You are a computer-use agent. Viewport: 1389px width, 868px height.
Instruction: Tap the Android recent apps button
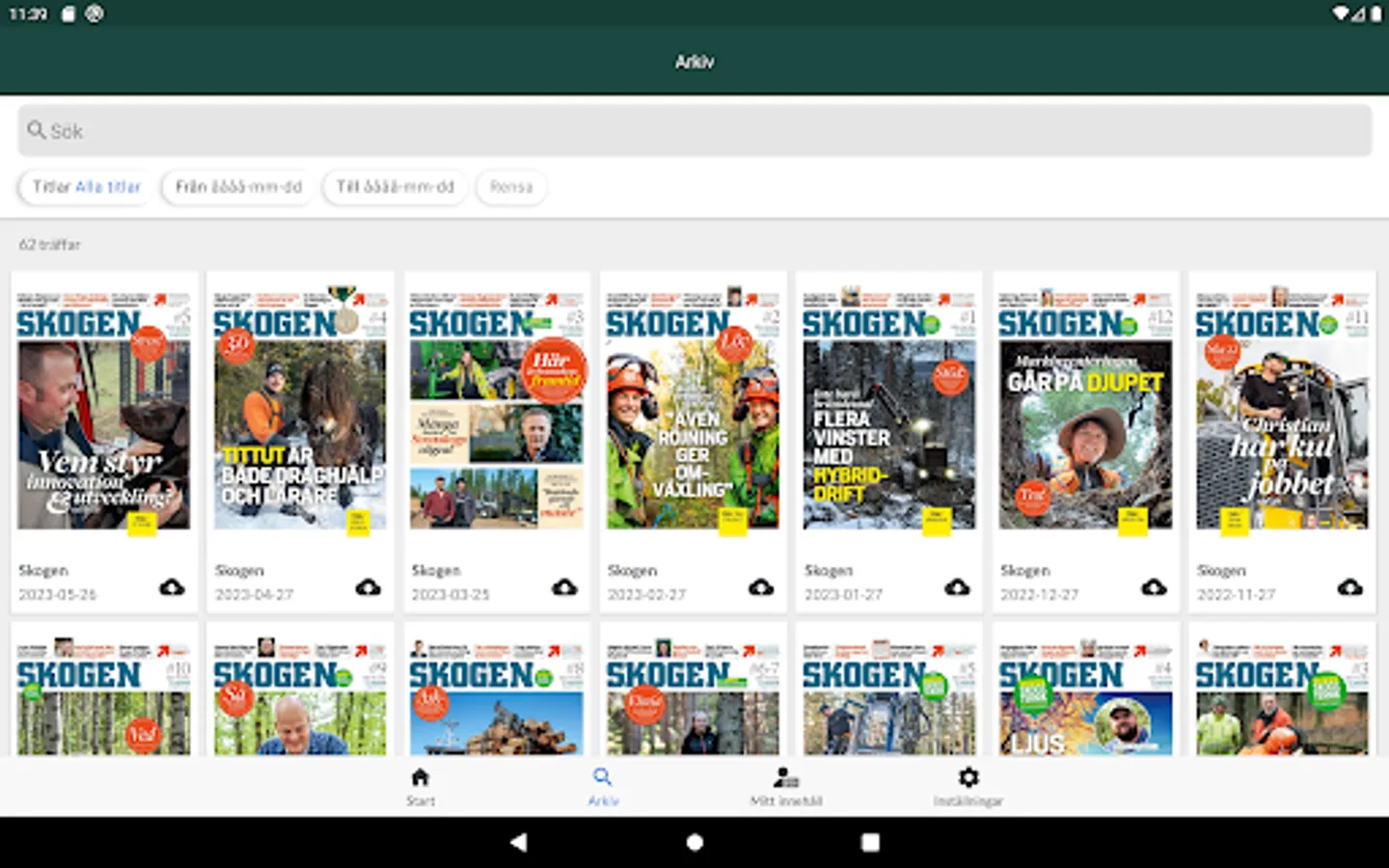[870, 842]
